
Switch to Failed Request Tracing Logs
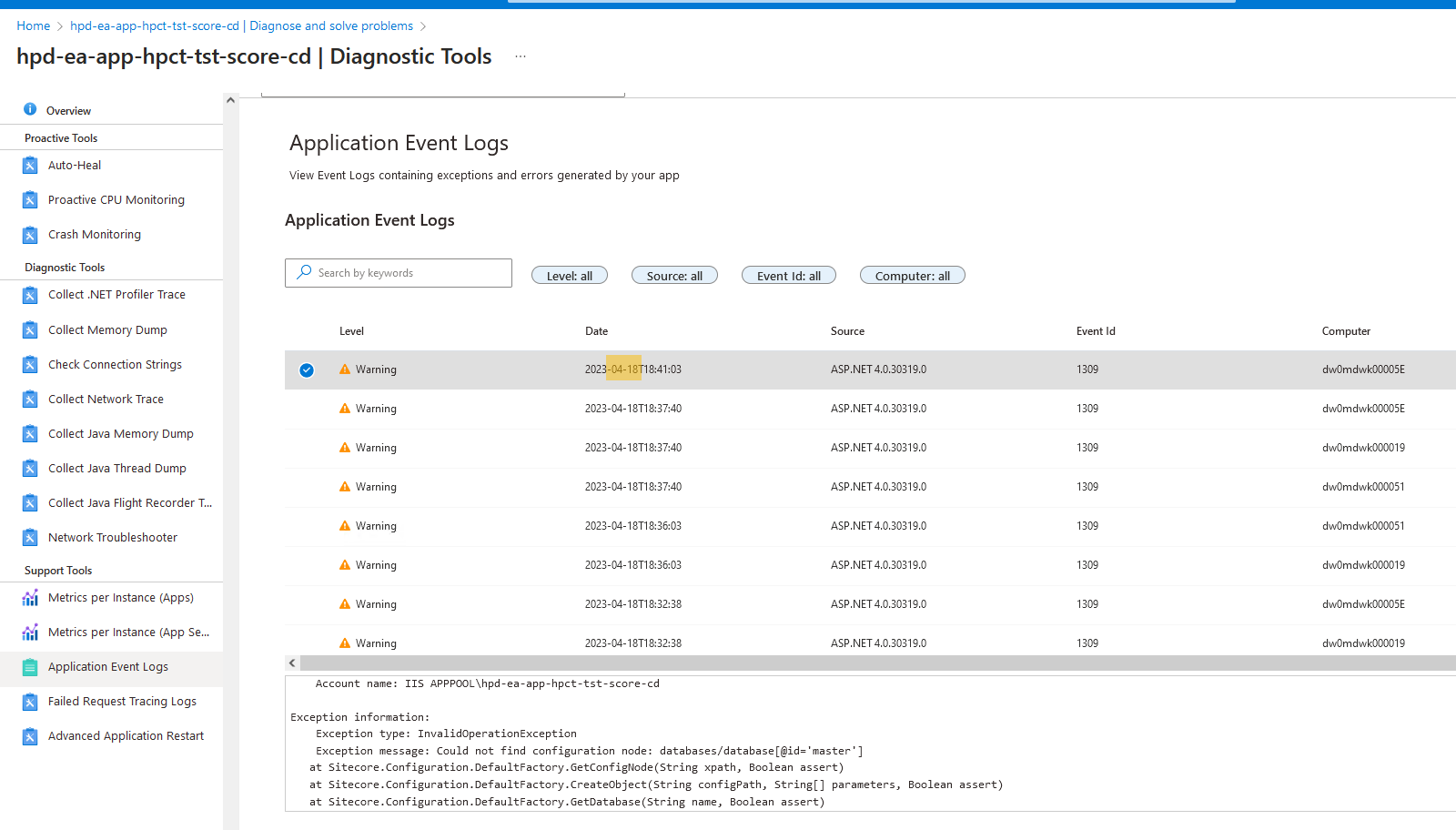tap(122, 701)
